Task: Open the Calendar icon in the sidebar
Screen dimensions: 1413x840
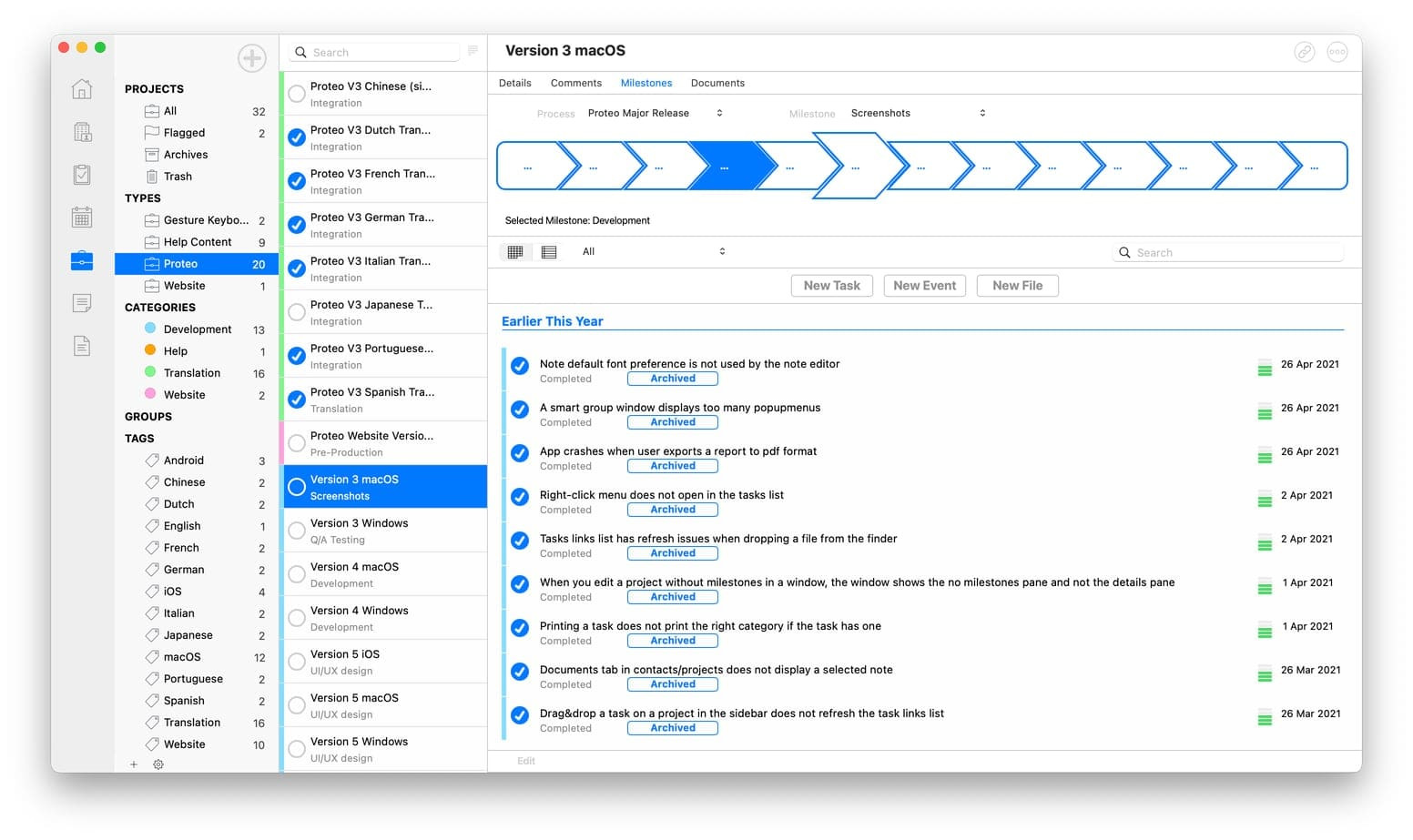Action: click(x=82, y=218)
